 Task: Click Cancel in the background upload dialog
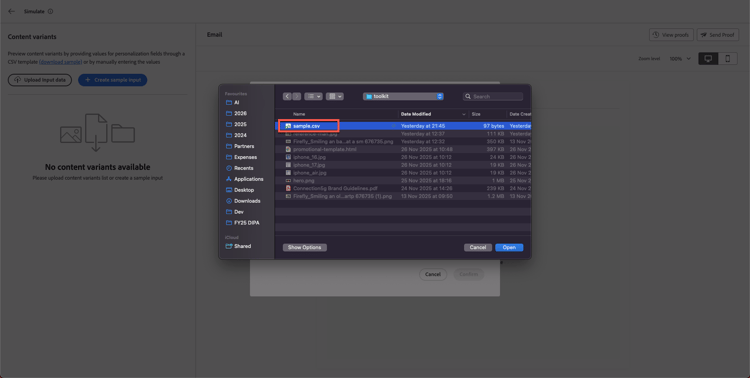click(433, 274)
